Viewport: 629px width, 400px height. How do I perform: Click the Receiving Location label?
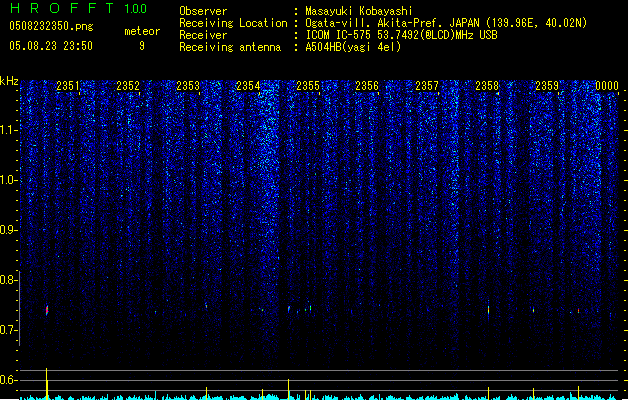coord(233,23)
